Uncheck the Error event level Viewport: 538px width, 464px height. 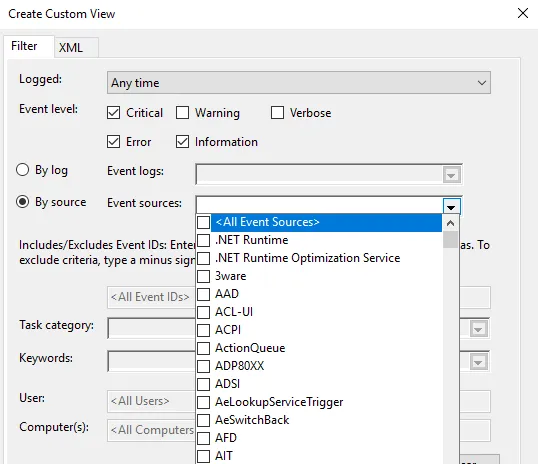(113, 142)
